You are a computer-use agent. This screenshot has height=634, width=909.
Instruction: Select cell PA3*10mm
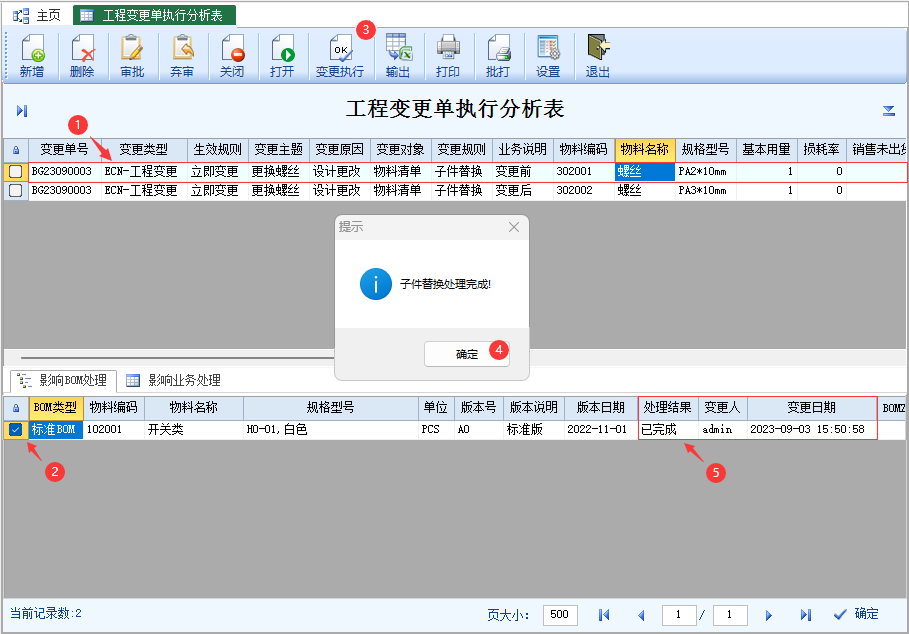click(x=706, y=191)
